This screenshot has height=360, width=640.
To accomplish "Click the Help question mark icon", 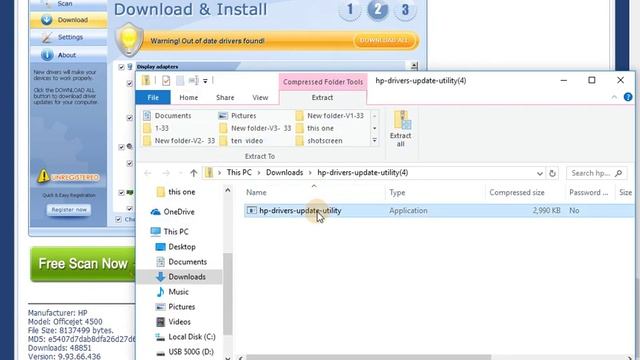I will click(x=628, y=97).
